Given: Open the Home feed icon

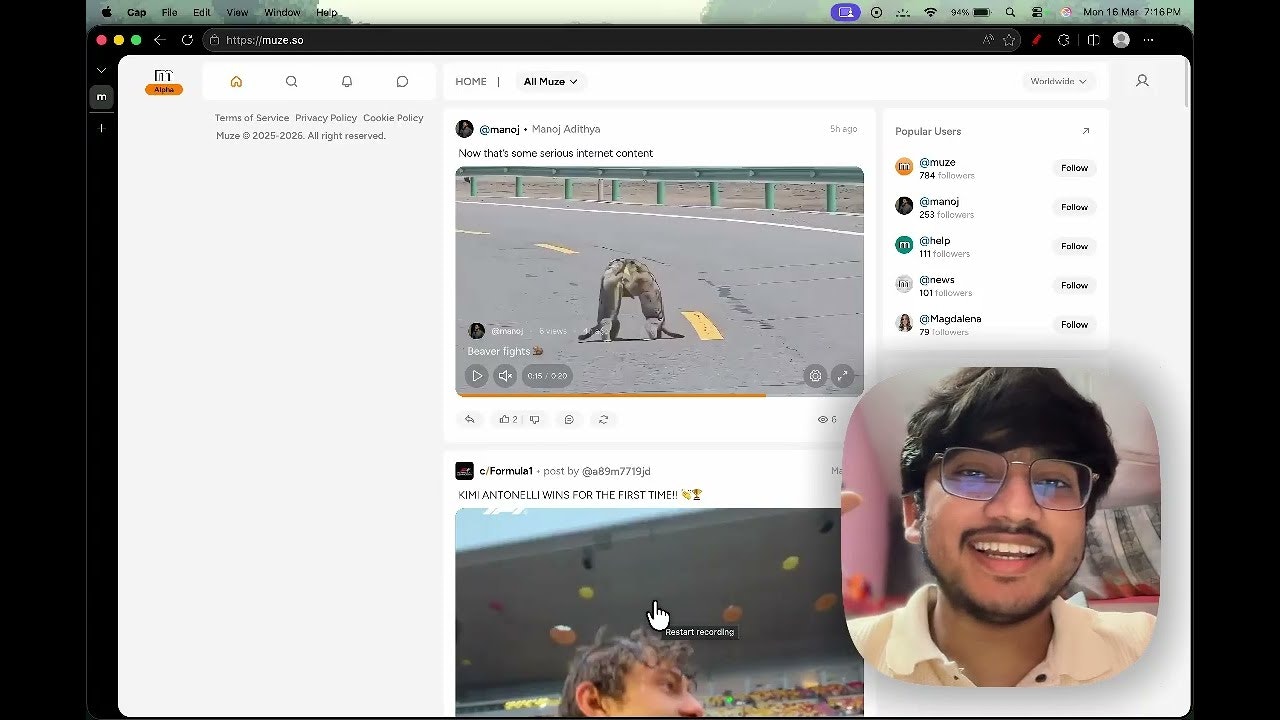Looking at the screenshot, I should point(236,81).
